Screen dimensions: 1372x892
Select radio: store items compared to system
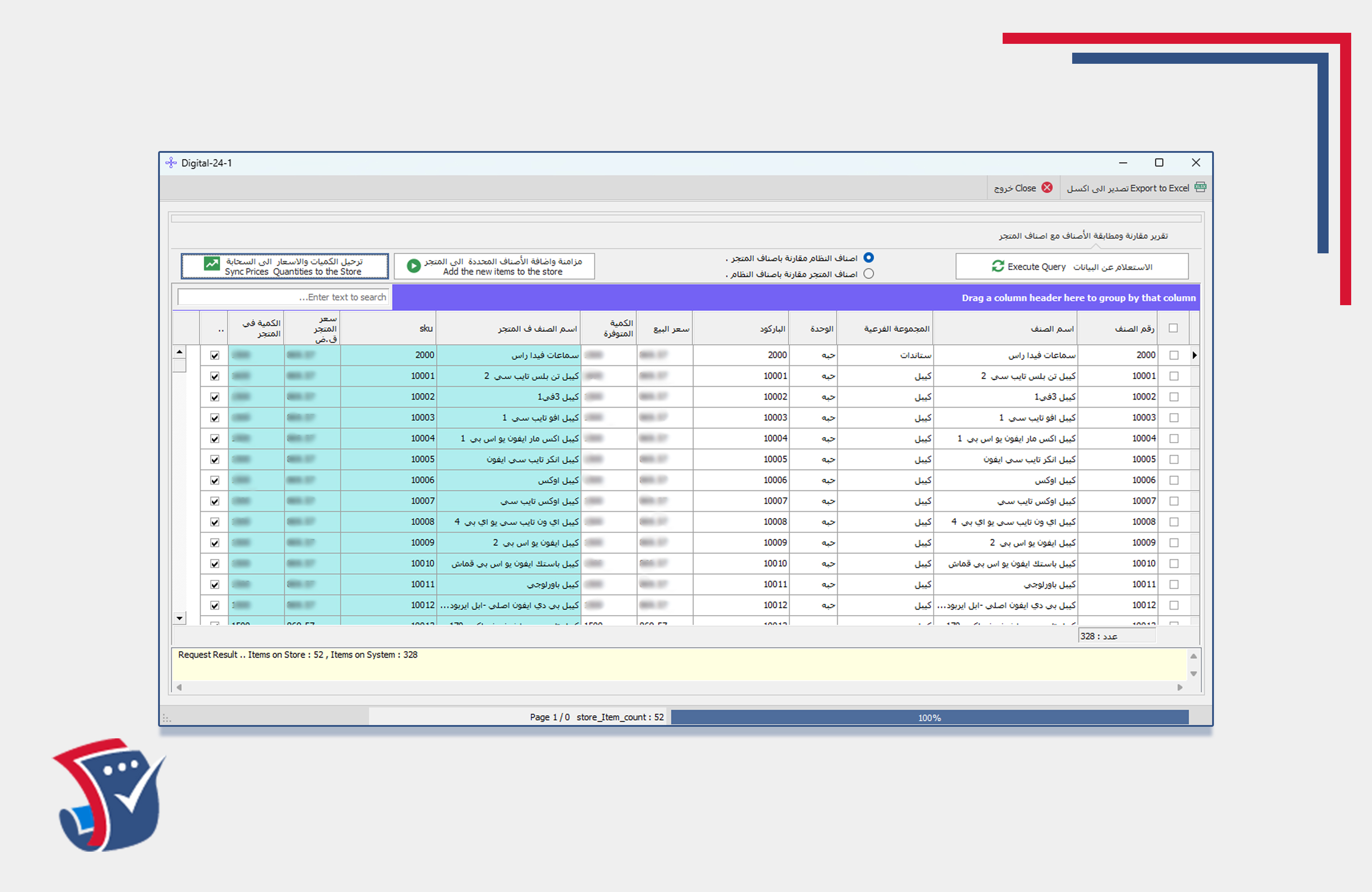(x=868, y=274)
